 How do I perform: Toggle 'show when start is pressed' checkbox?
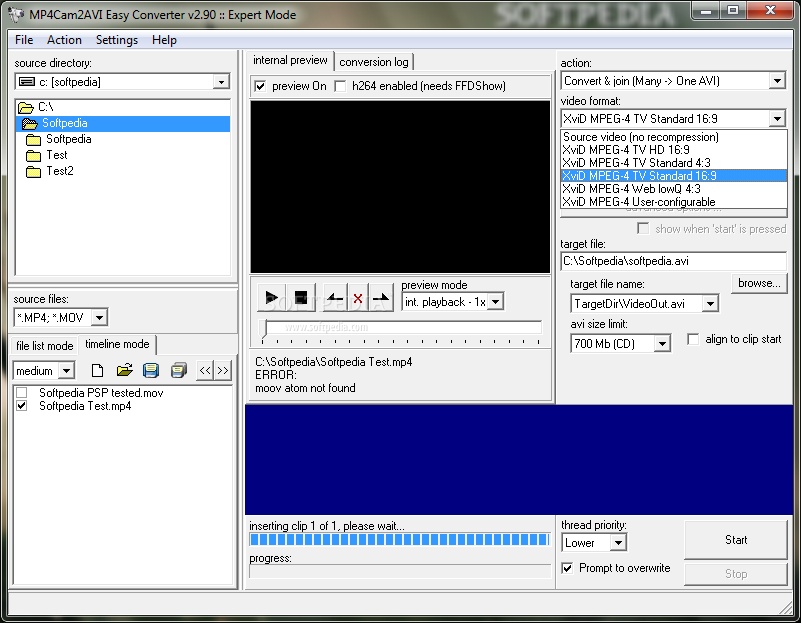pyautogui.click(x=643, y=228)
